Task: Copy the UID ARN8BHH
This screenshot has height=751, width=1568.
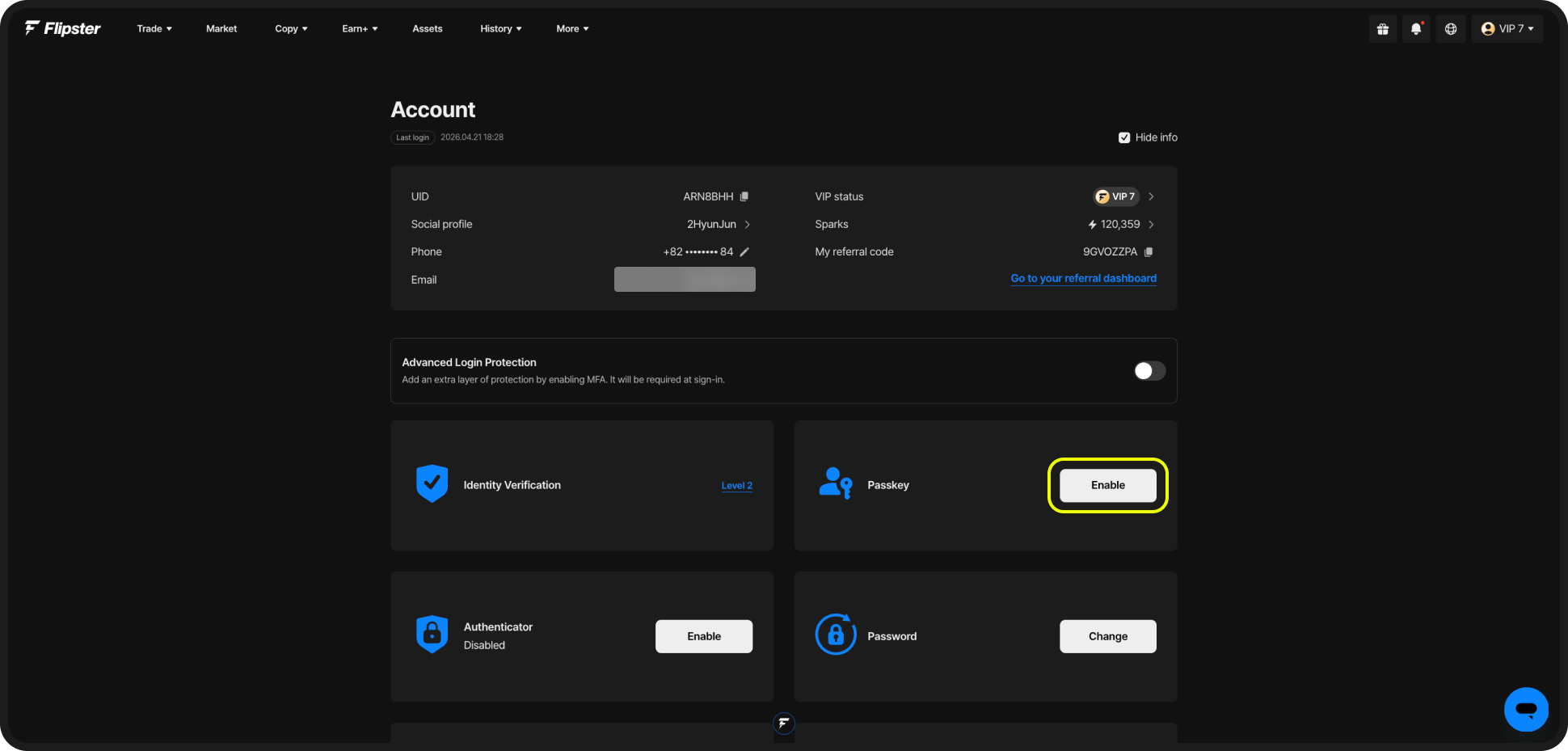Action: (744, 196)
